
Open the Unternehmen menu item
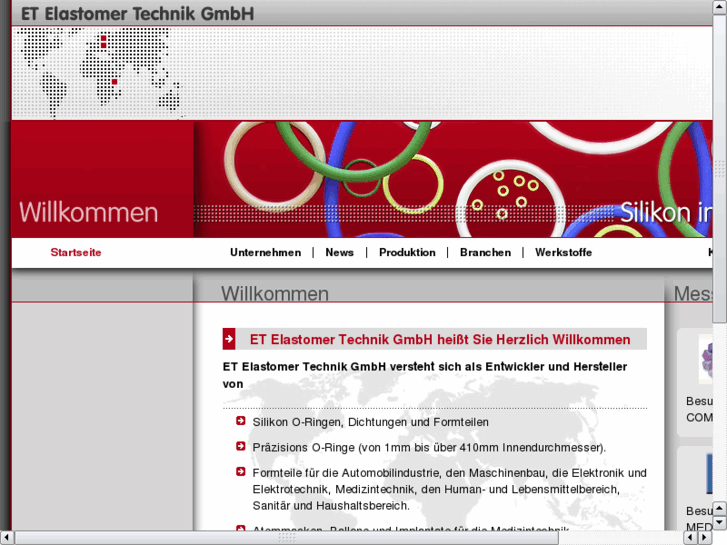point(265,252)
